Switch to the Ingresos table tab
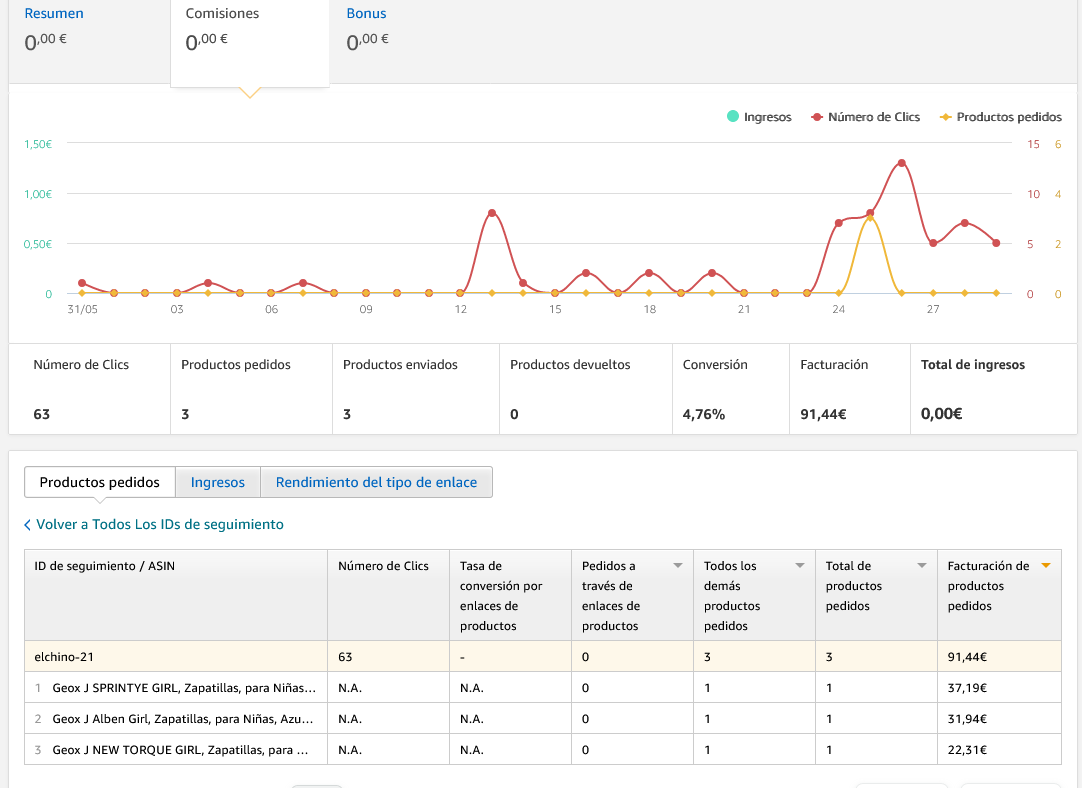 pyautogui.click(x=217, y=482)
